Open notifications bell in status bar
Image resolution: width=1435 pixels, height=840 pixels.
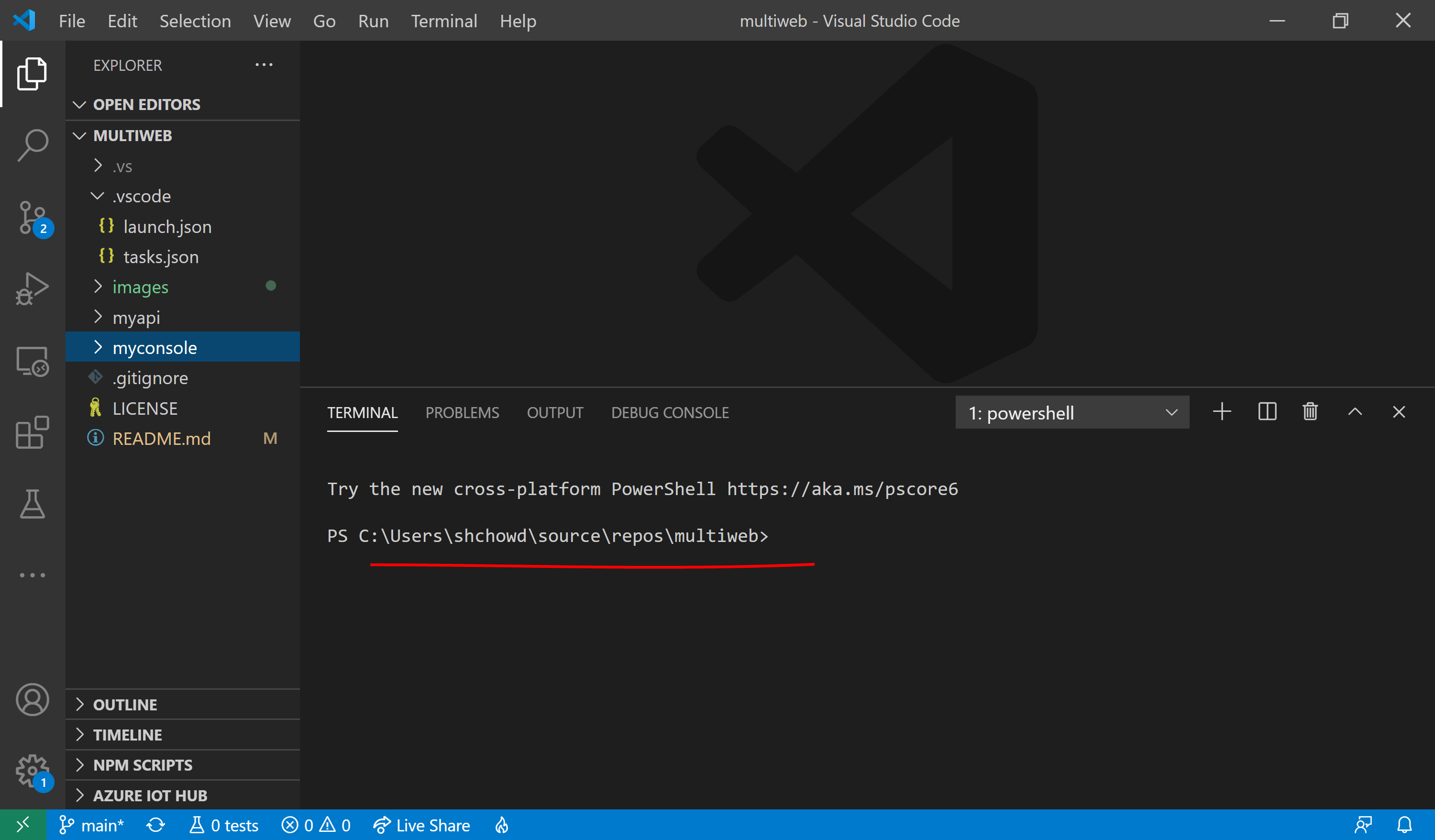click(x=1404, y=825)
